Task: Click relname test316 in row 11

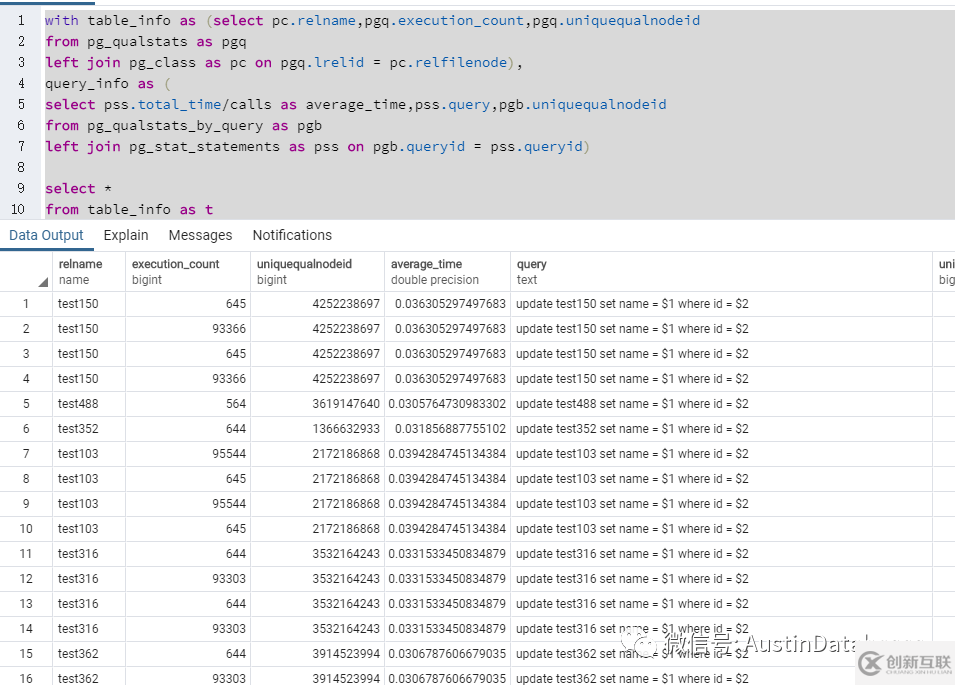Action: pyautogui.click(x=89, y=553)
